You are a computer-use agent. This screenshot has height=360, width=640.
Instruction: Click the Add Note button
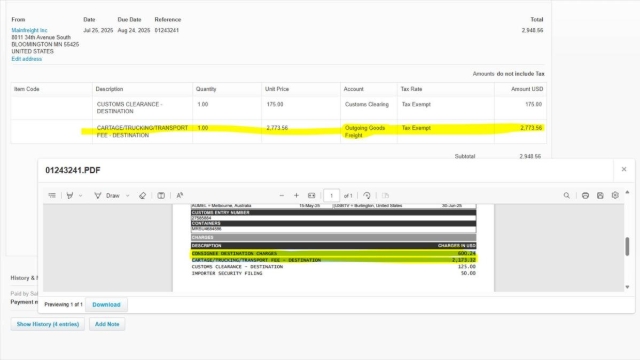point(107,324)
